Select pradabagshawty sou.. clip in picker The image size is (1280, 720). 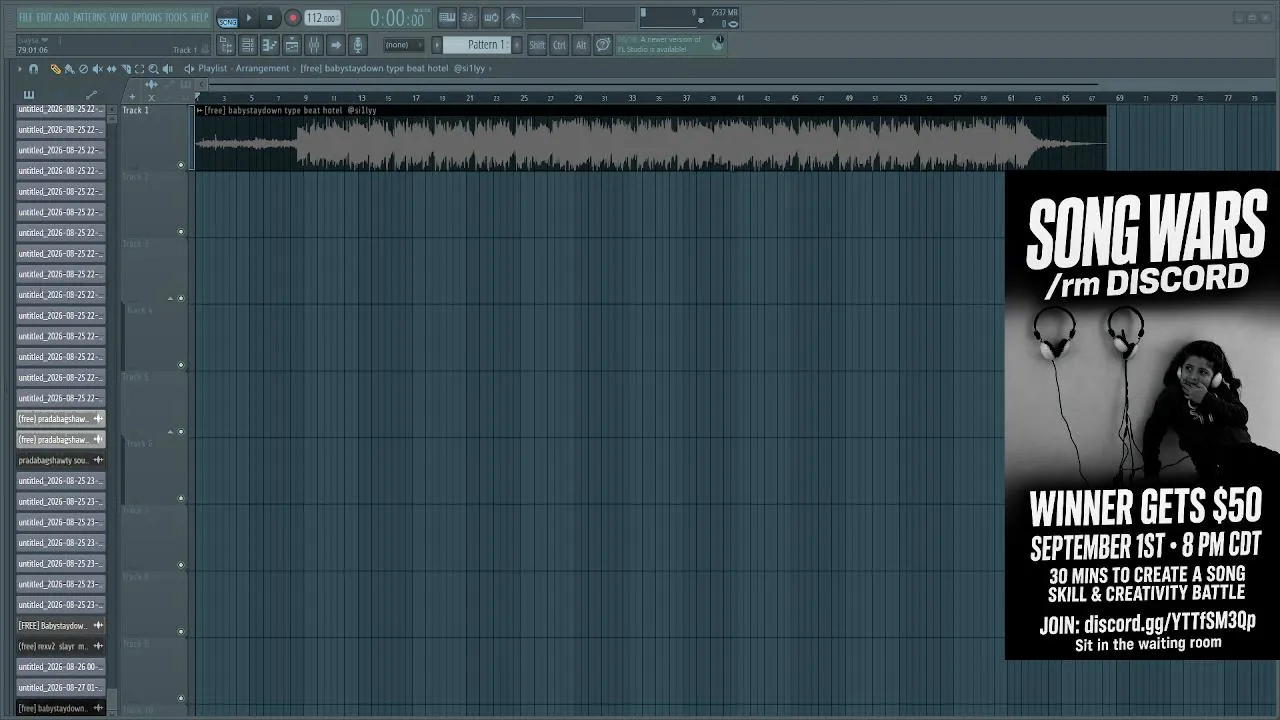(x=61, y=460)
